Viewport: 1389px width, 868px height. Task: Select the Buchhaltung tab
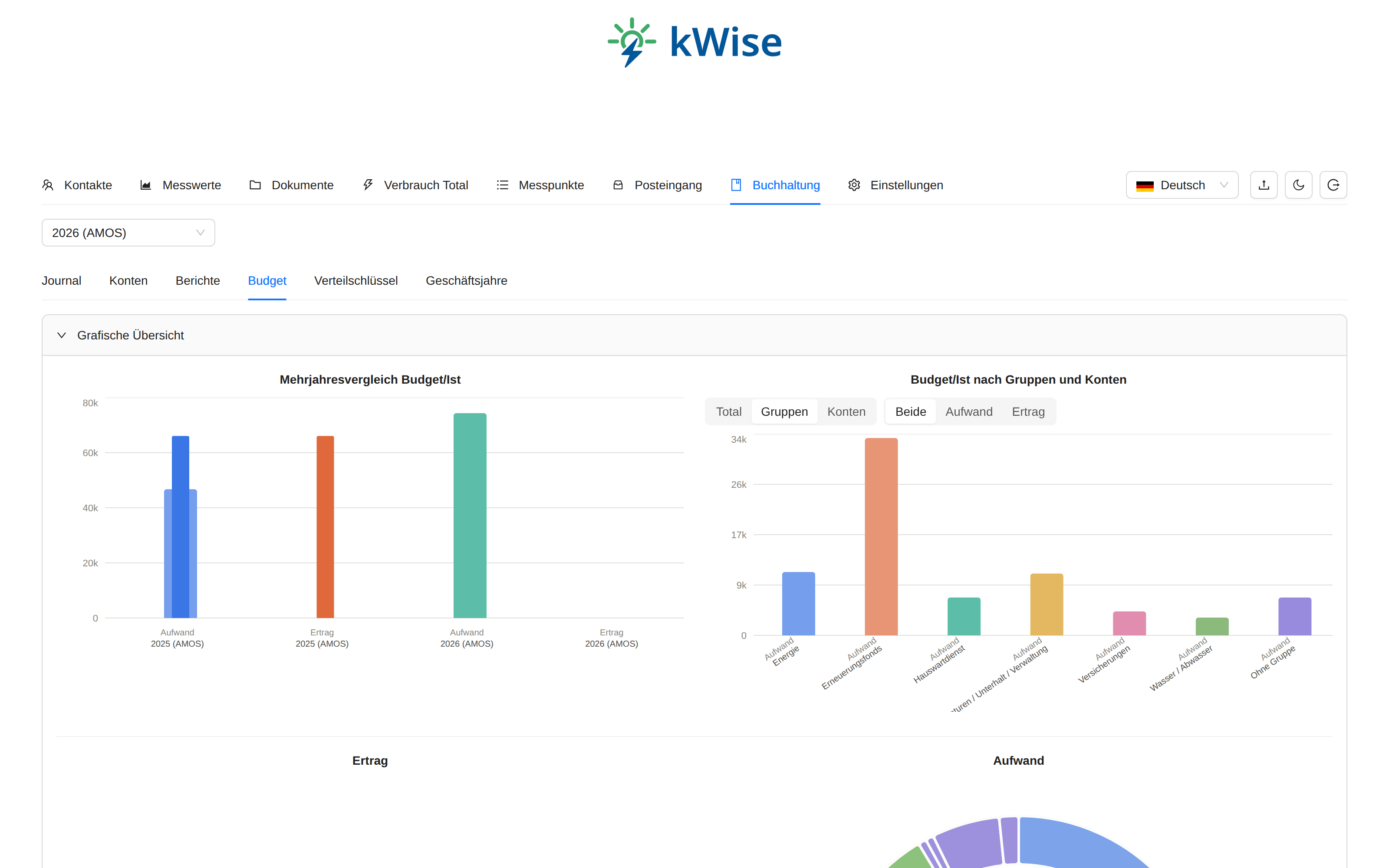pos(775,185)
